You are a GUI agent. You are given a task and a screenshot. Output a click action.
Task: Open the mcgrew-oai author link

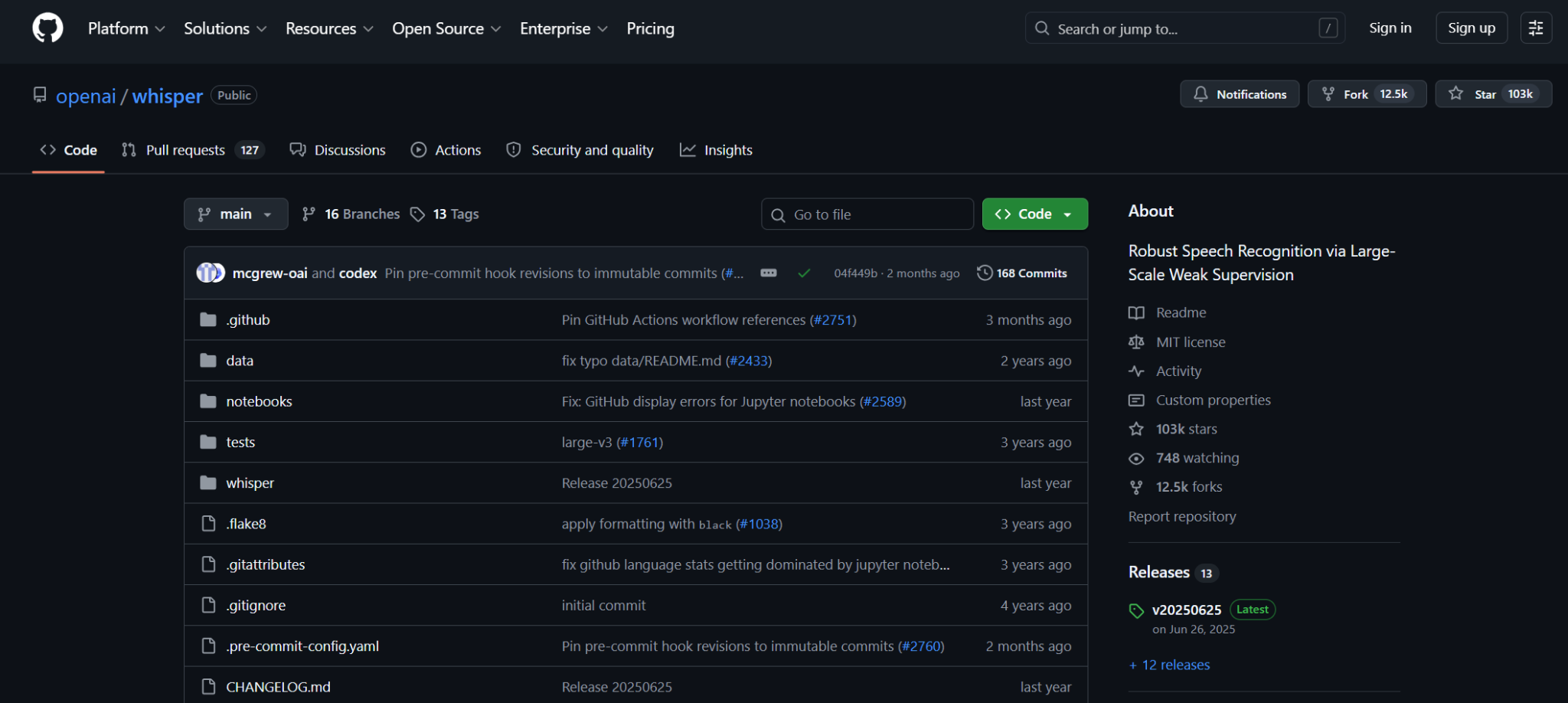[x=269, y=273]
